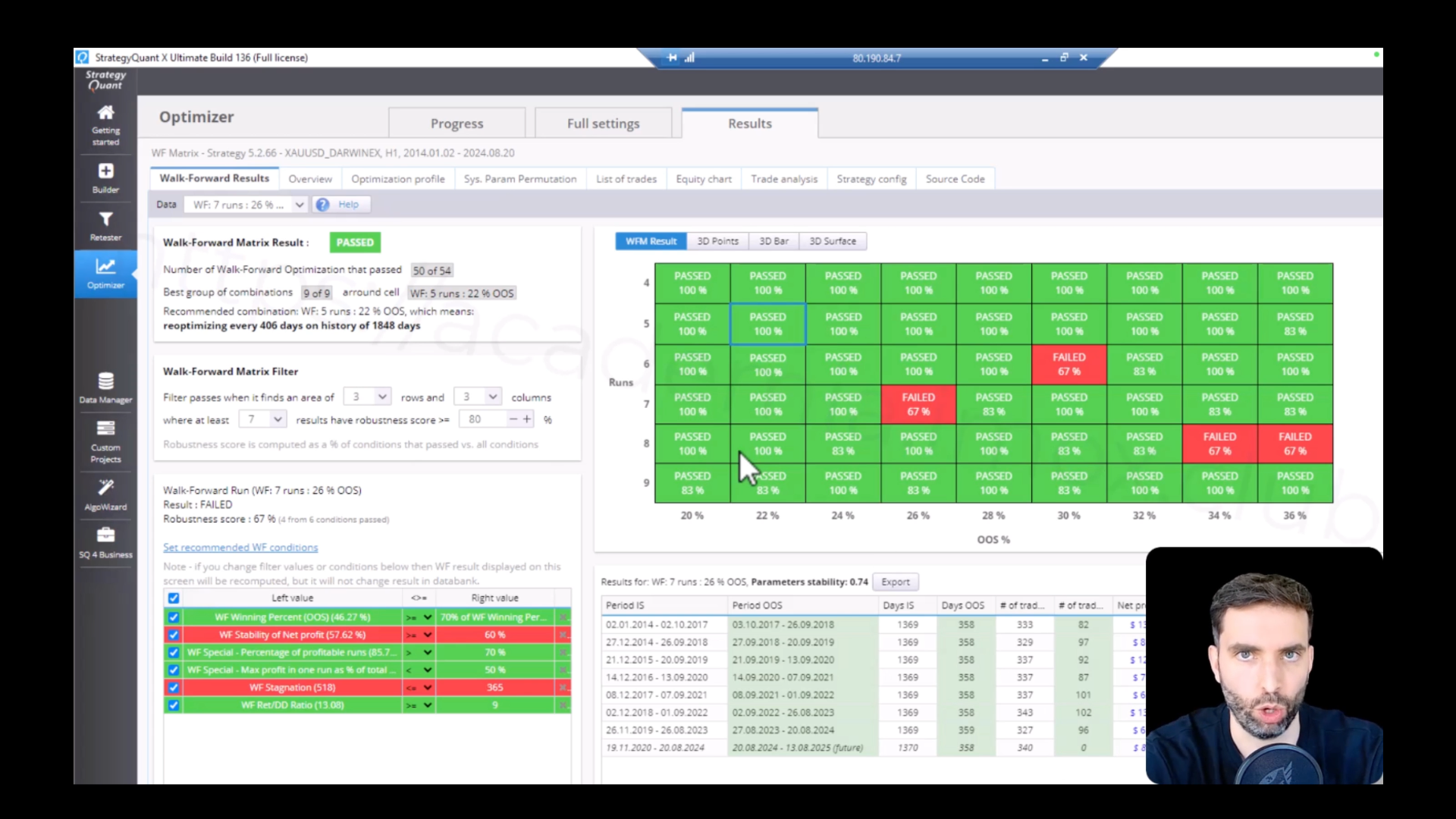Open the Getting started home icon
The image size is (1456, 819).
click(105, 113)
